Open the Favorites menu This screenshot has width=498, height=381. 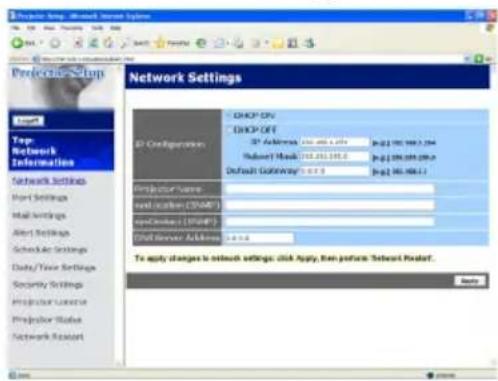point(71,28)
